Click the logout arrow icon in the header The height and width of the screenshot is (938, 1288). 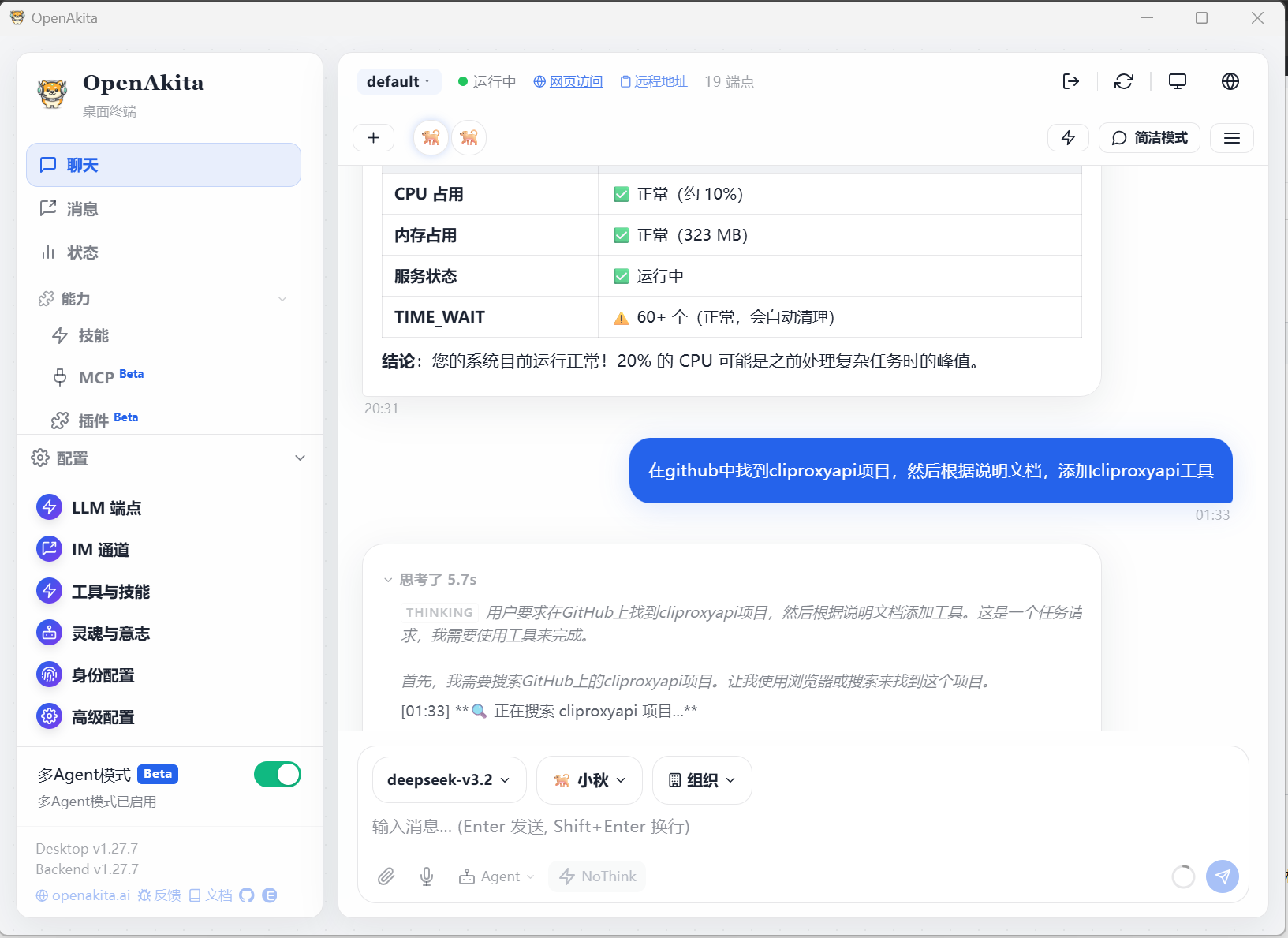[1070, 81]
